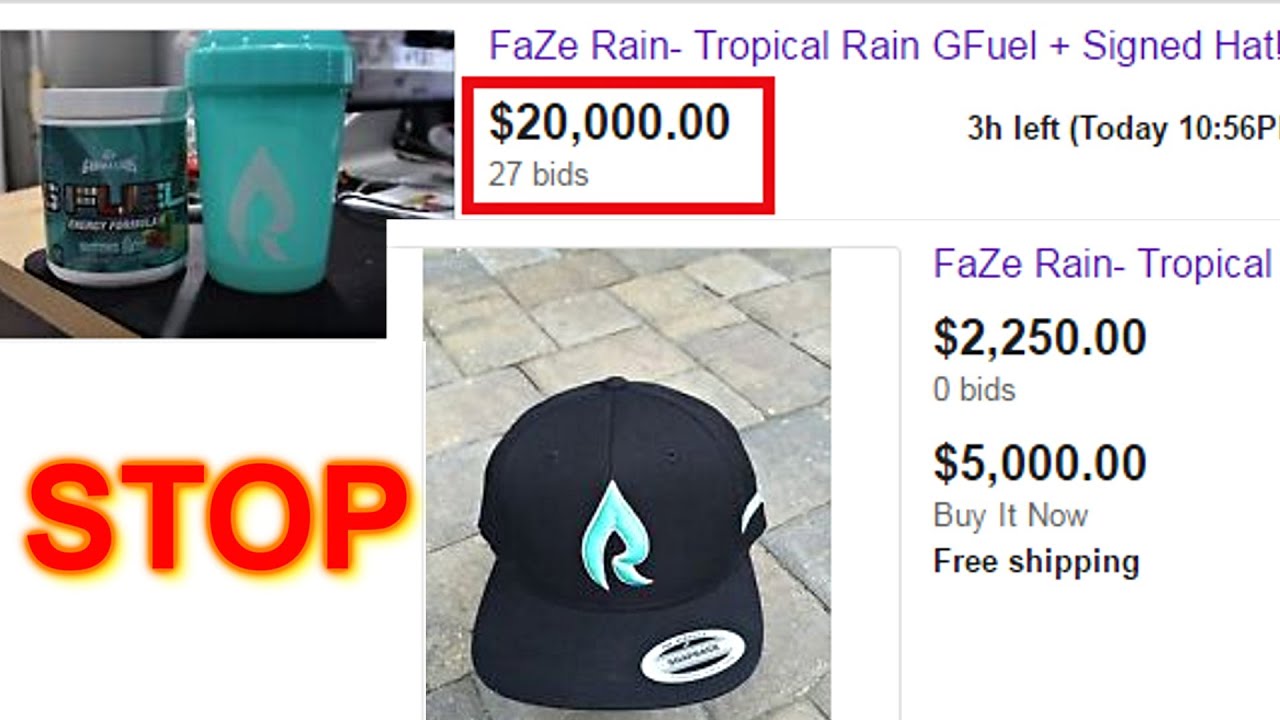Click the white lid of the GFuel tub
The width and height of the screenshot is (1280, 720).
click(113, 106)
